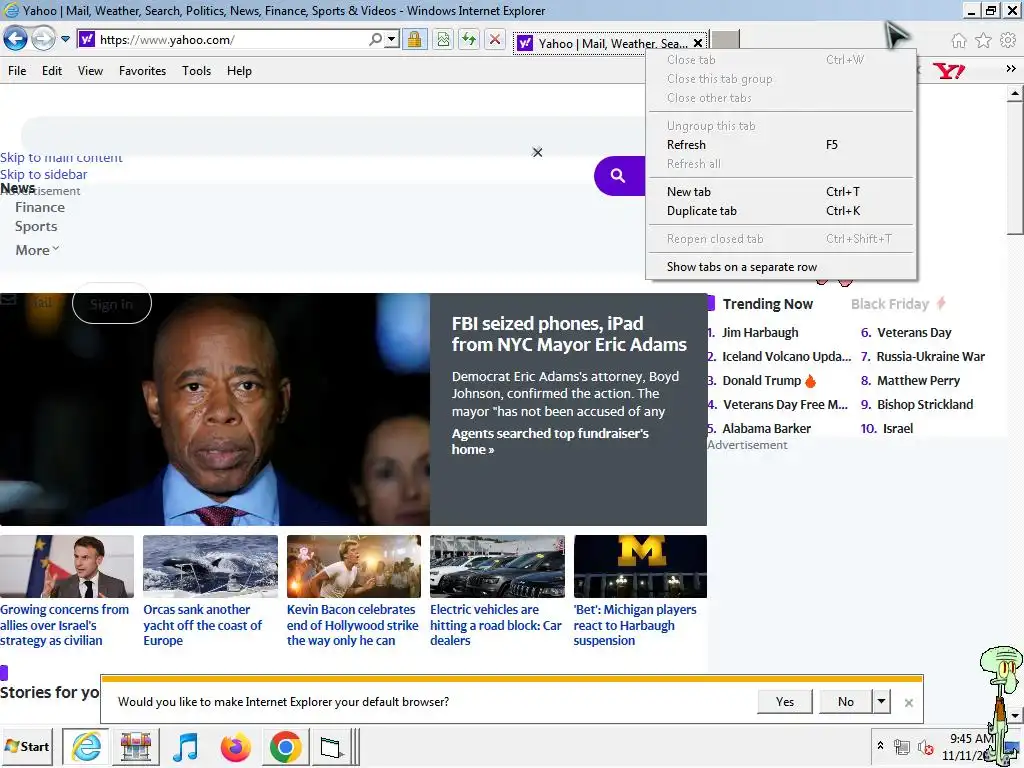Viewport: 1024px width, 768px height.
Task: Click Agents searched top fundraiser's home link
Action: [550, 441]
